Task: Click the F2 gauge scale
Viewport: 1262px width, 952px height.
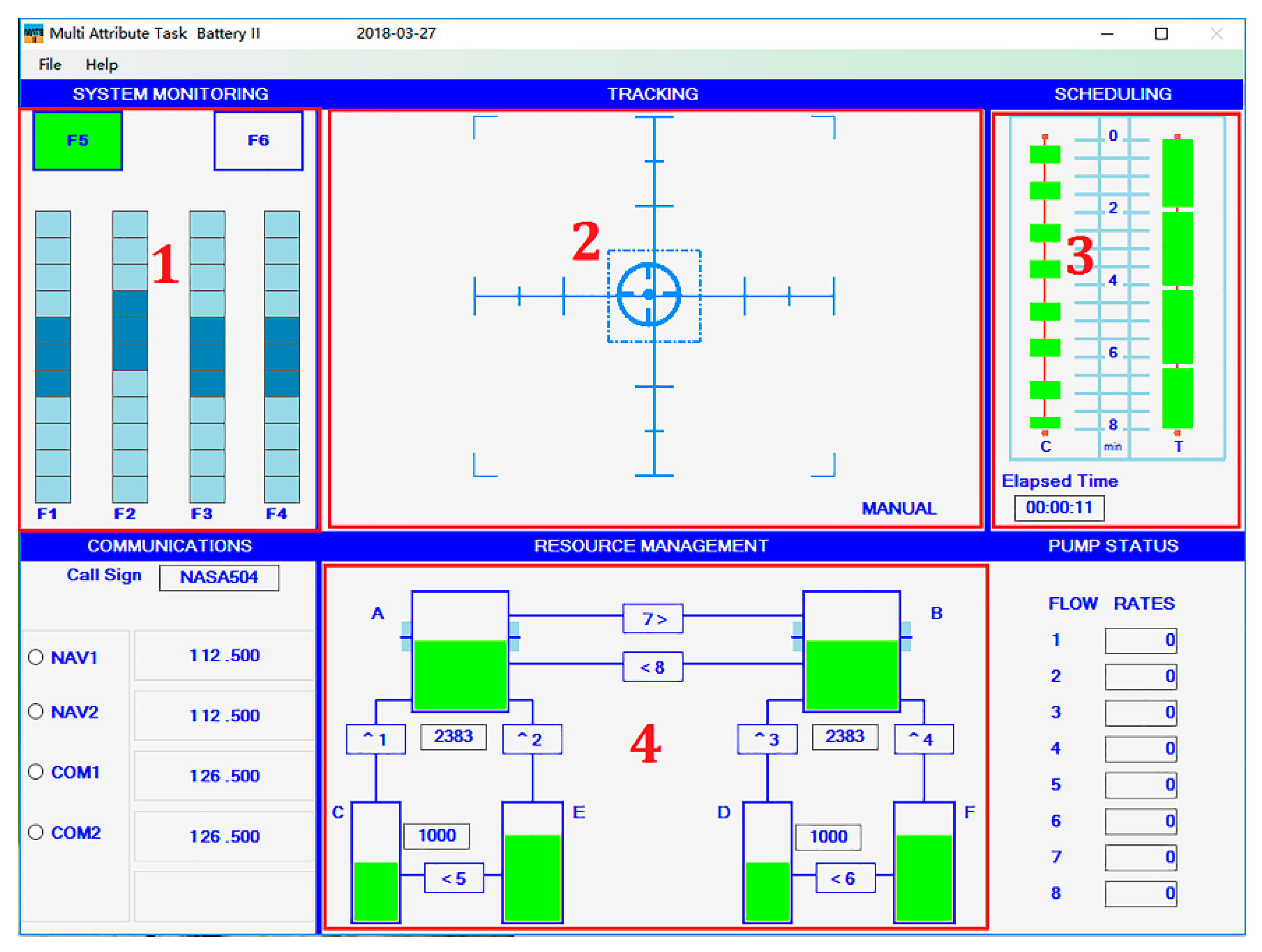Action: (130, 356)
